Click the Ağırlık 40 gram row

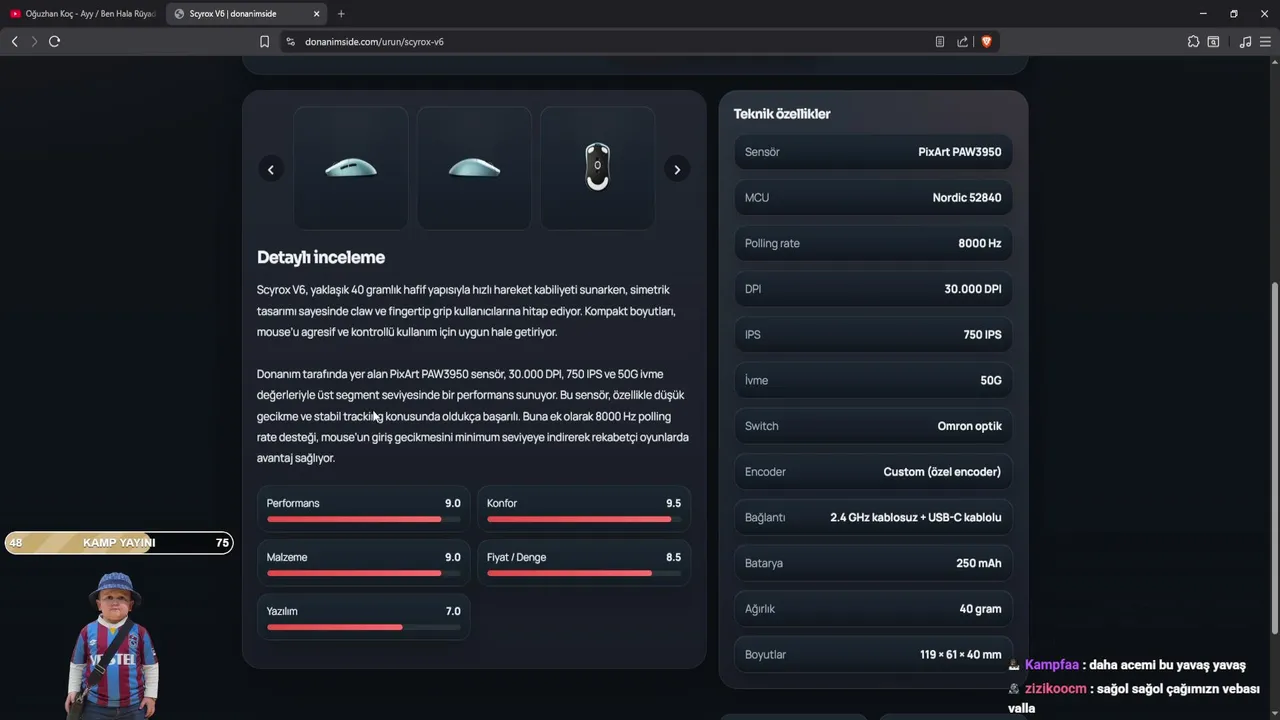(x=873, y=609)
